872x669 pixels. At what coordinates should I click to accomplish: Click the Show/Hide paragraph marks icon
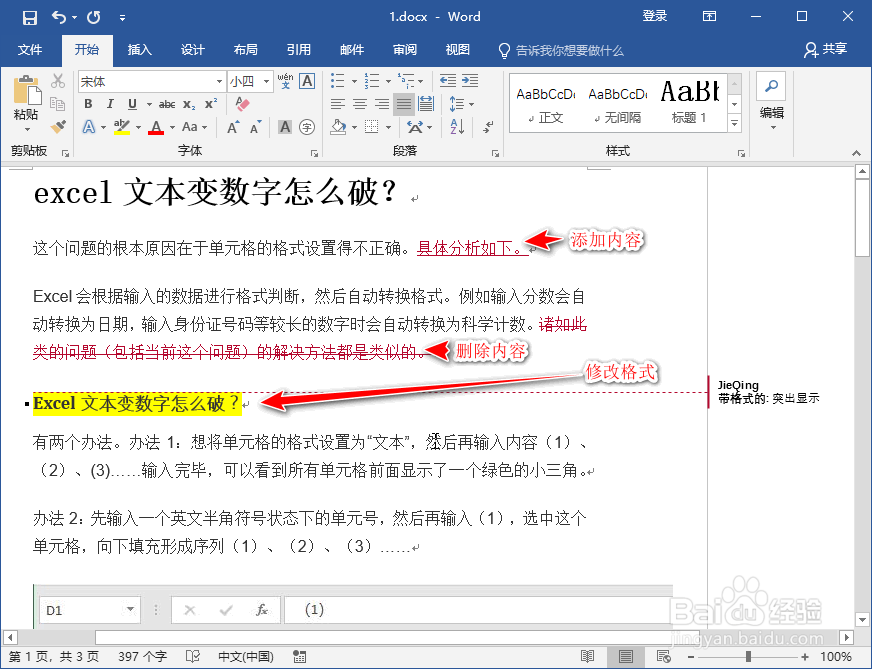point(488,127)
